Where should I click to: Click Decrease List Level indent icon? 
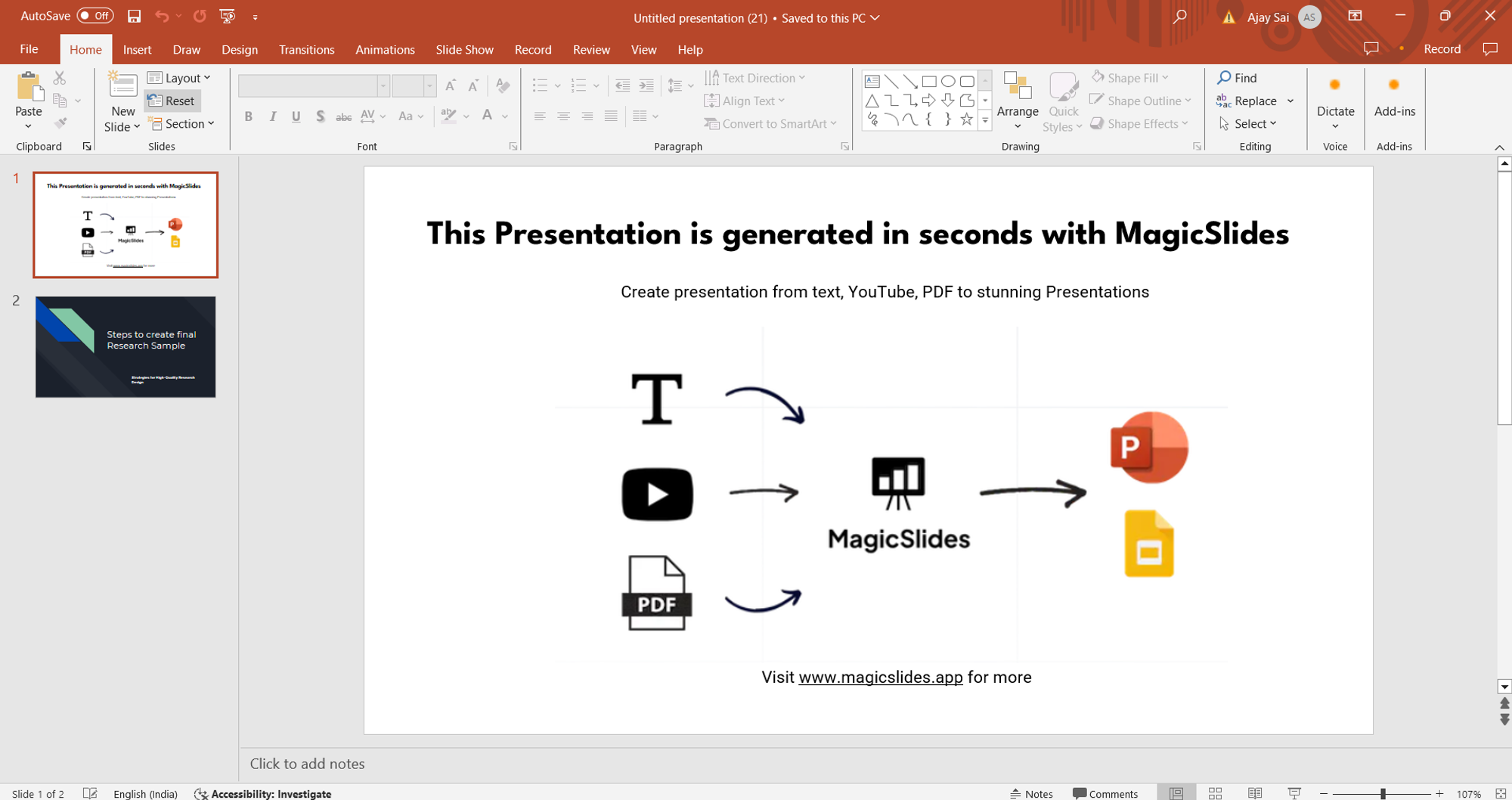click(x=622, y=85)
